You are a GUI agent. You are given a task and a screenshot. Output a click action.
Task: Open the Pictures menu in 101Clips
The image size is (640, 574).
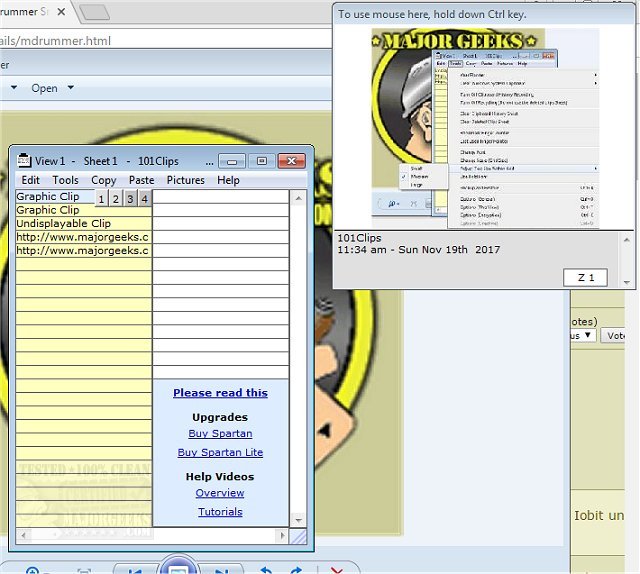pos(186,180)
